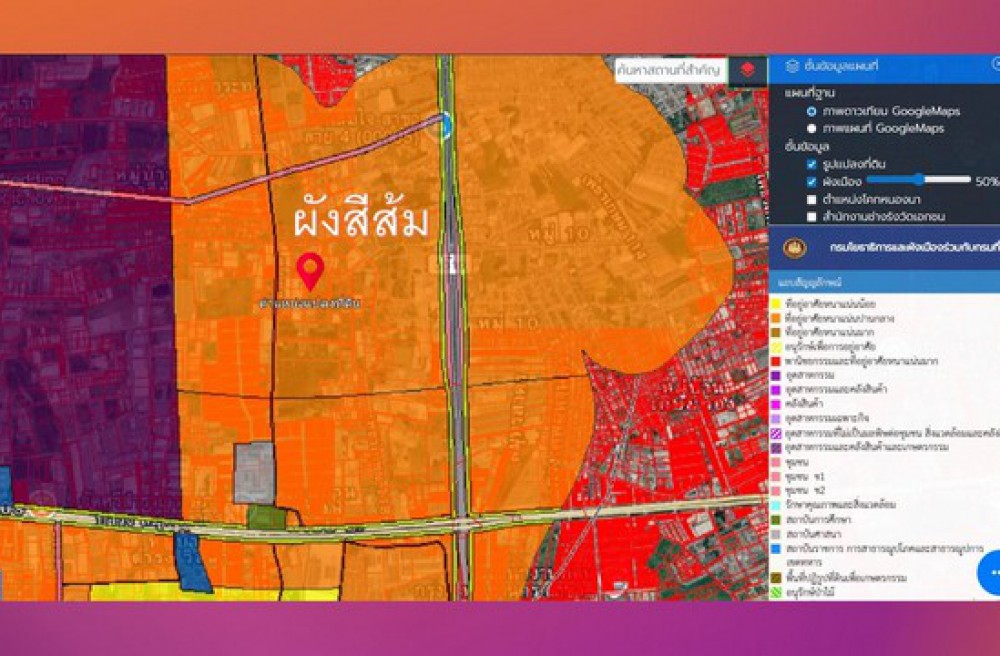This screenshot has width=1000, height=656.
Task: Click the blue government institution legend swatch
Action: (x=776, y=549)
